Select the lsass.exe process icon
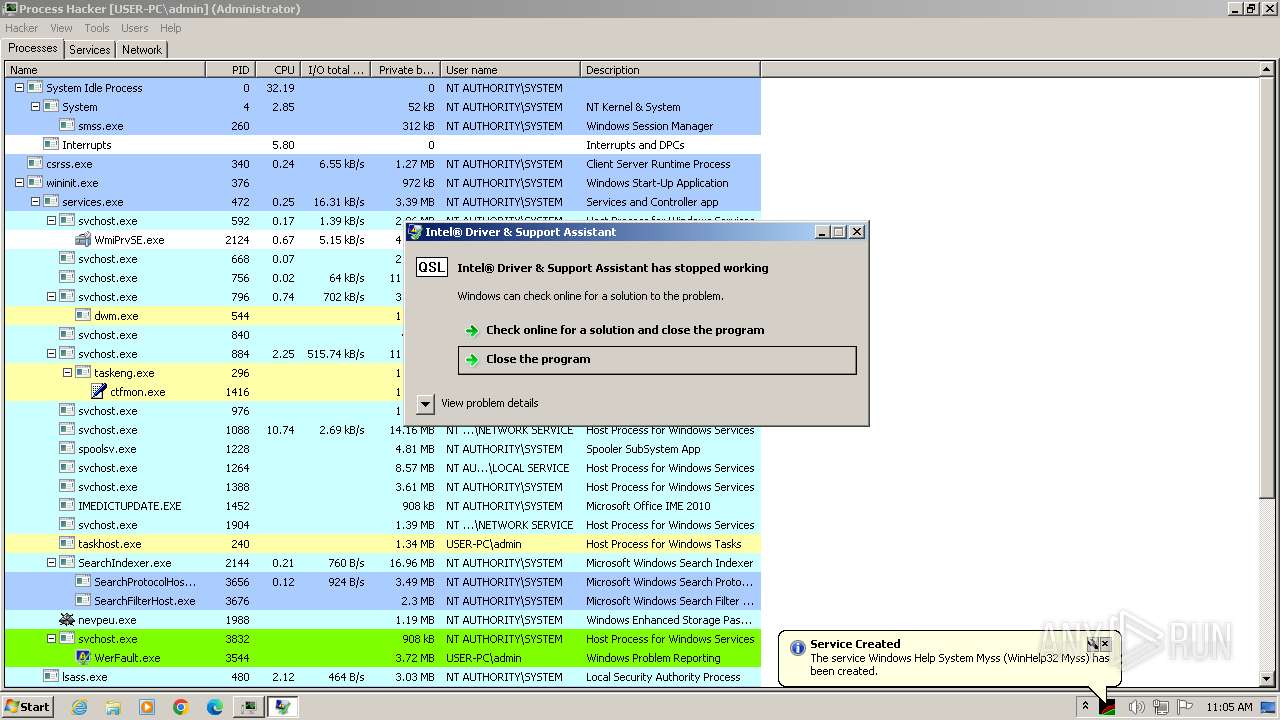Screen dimensions: 1280x720 click(x=51, y=677)
